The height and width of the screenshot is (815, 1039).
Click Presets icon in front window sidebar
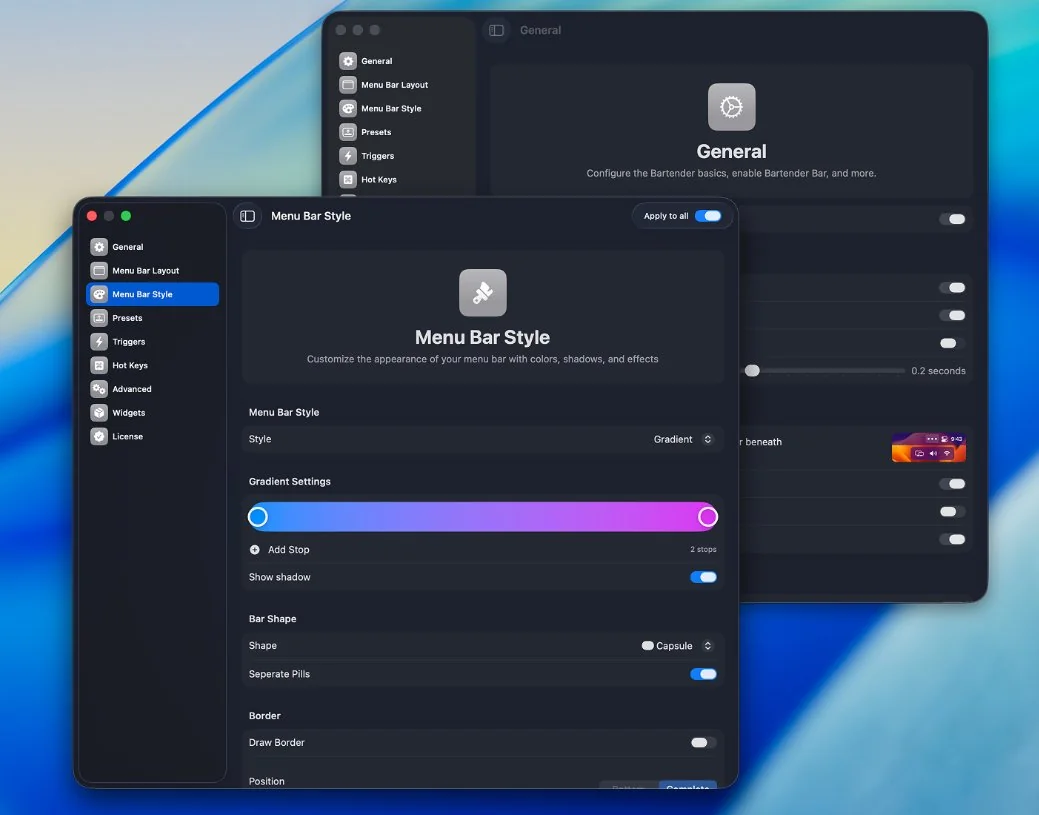tap(99, 318)
